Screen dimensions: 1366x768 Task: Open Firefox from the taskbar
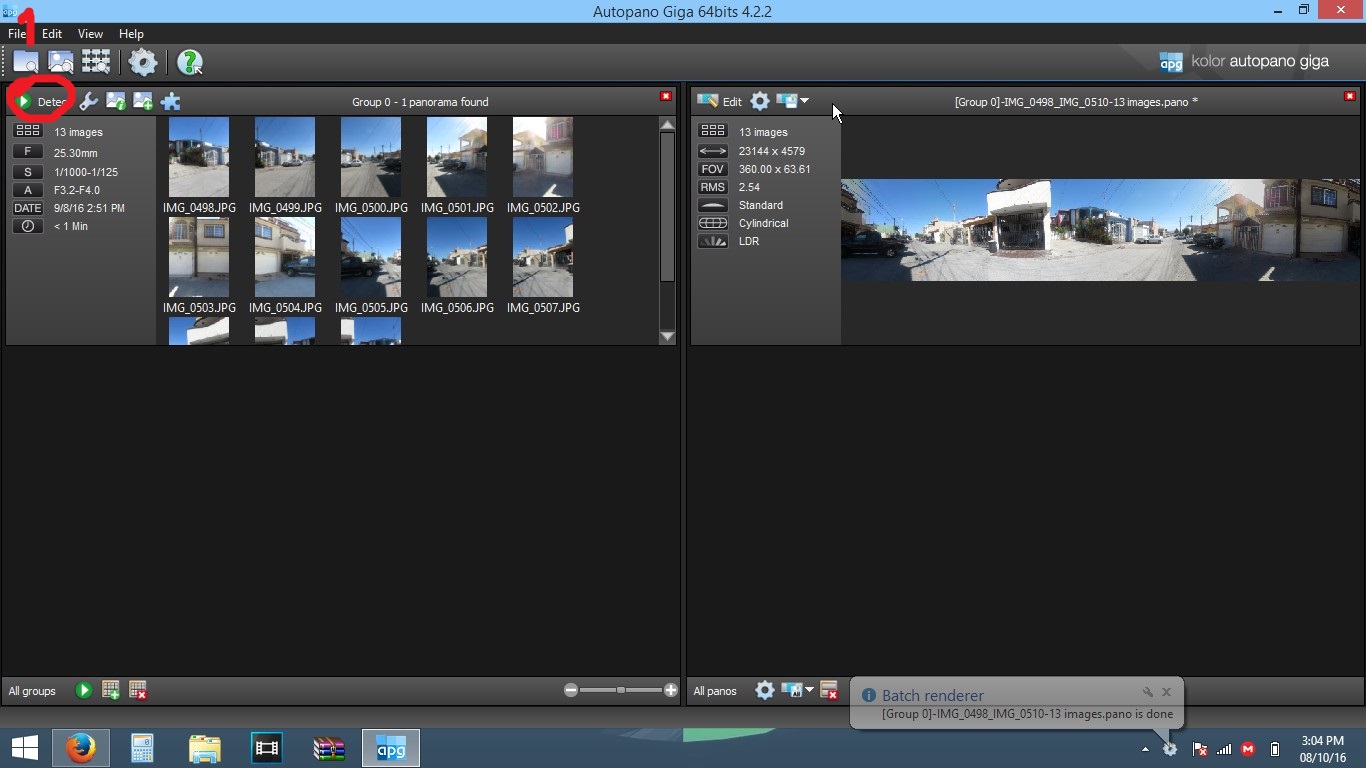click(80, 748)
